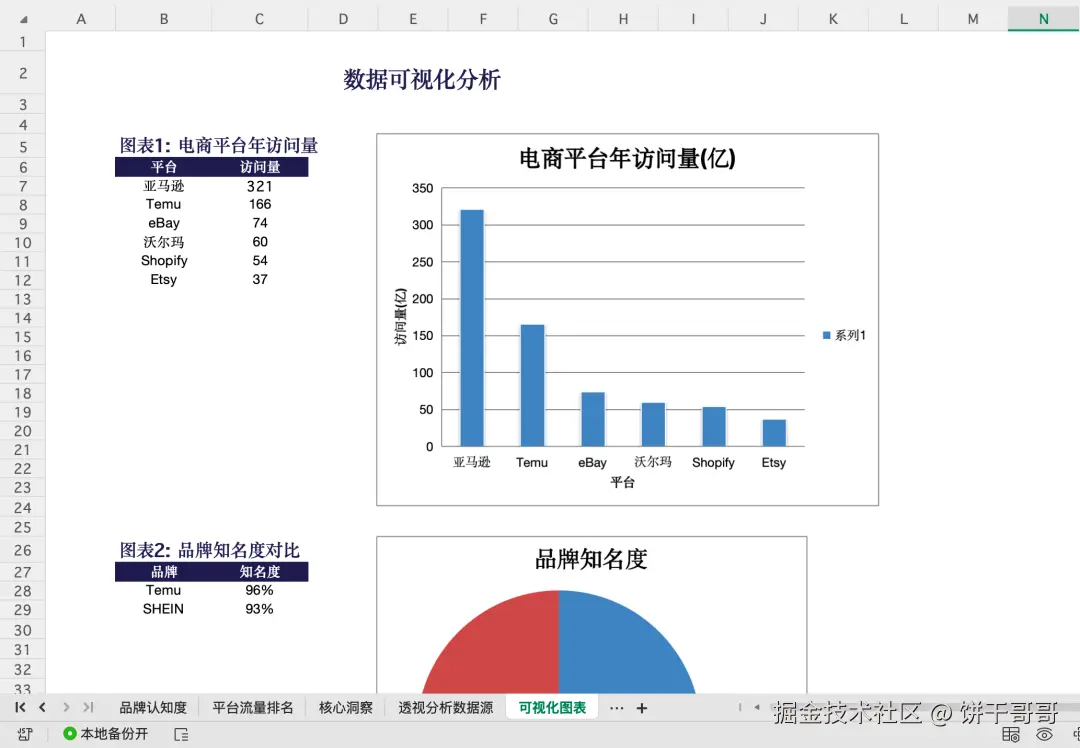
Task: Go to the next sheet tab
Action: pos(66,707)
